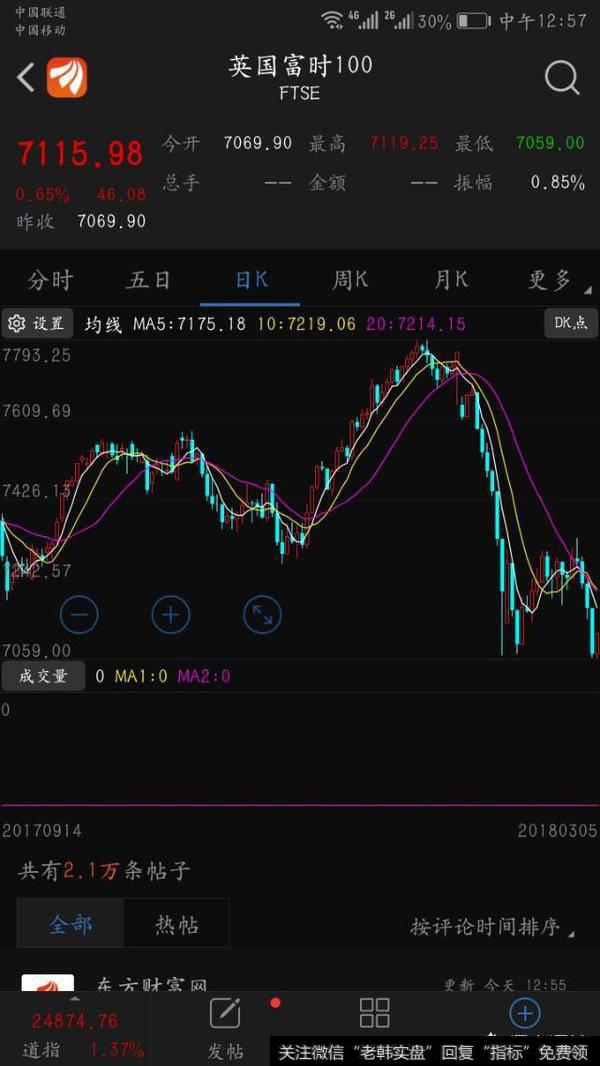Switch to 分时 tab
The image size is (600, 1066).
click(50, 280)
